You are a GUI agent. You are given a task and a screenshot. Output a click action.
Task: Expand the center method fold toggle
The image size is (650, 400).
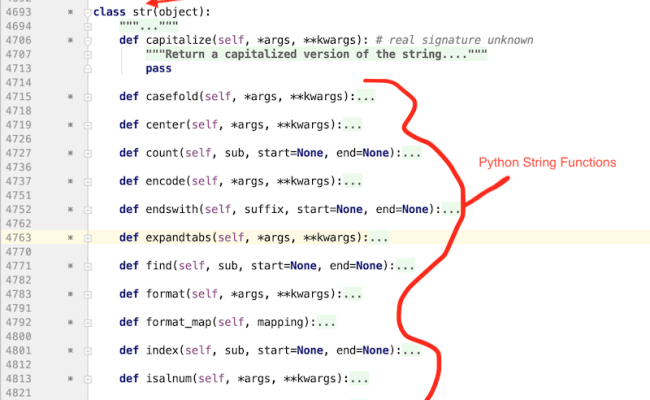[x=87, y=126]
